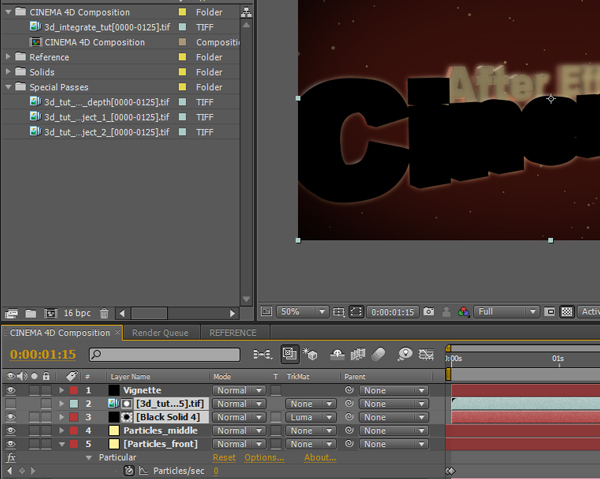Image resolution: width=600 pixels, height=479 pixels.
Task: Toggle the Hide Shy Layers icon
Action: pyautogui.click(x=337, y=354)
